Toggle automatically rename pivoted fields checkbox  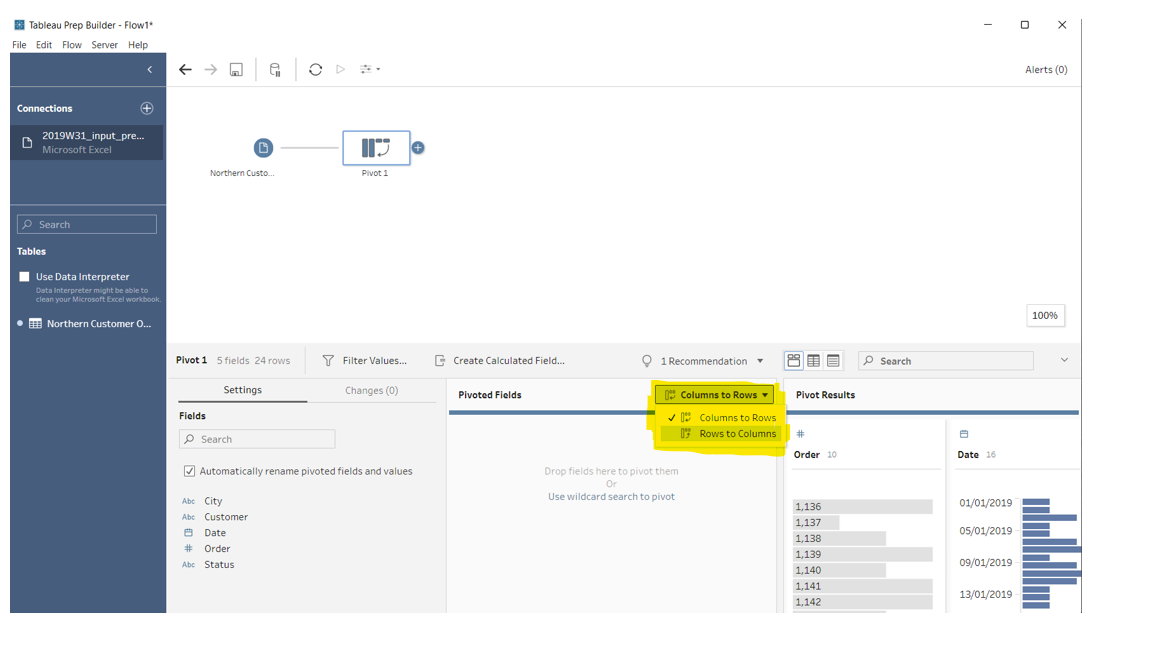189,471
